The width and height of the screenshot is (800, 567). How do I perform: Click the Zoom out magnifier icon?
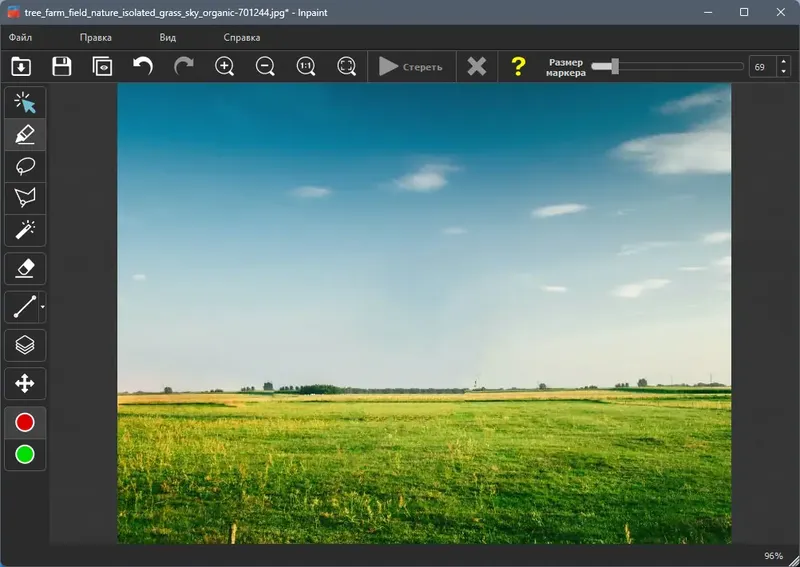click(x=265, y=67)
